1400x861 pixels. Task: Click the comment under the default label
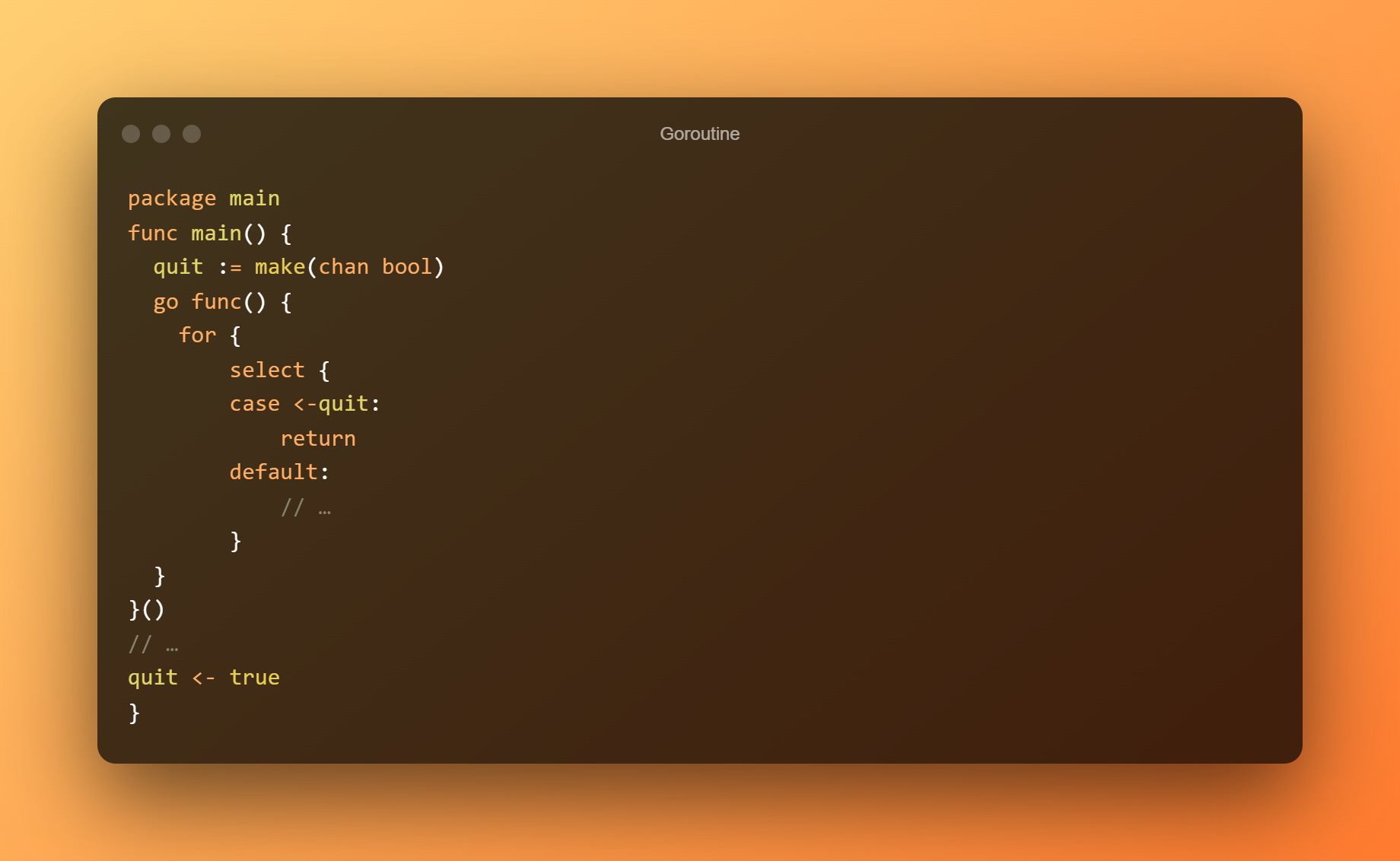coord(306,507)
